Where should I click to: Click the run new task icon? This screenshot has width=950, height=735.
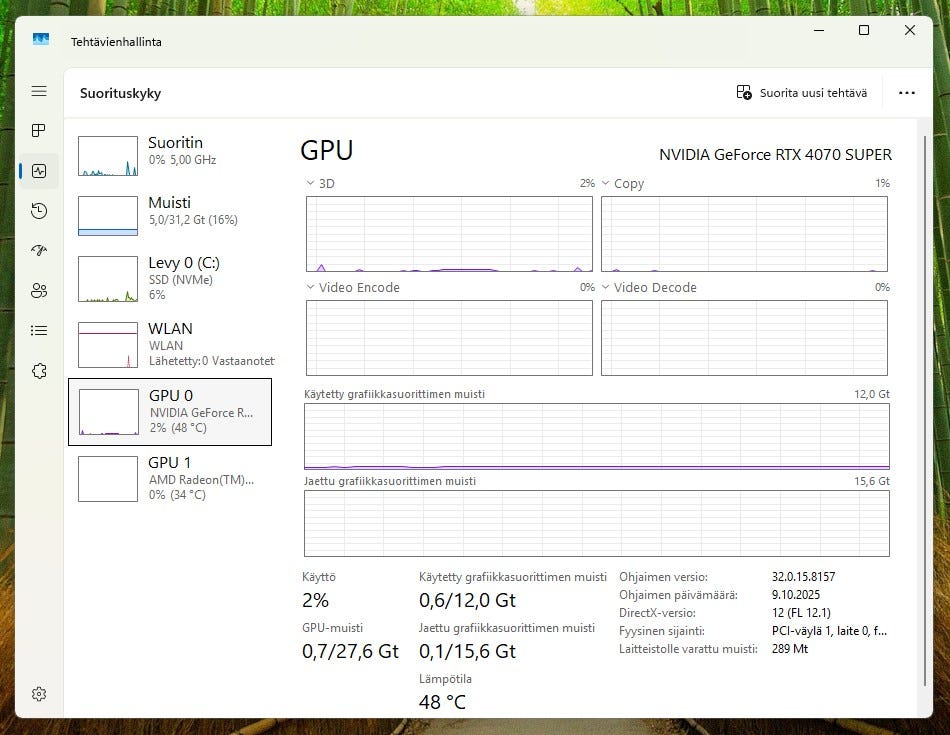744,92
